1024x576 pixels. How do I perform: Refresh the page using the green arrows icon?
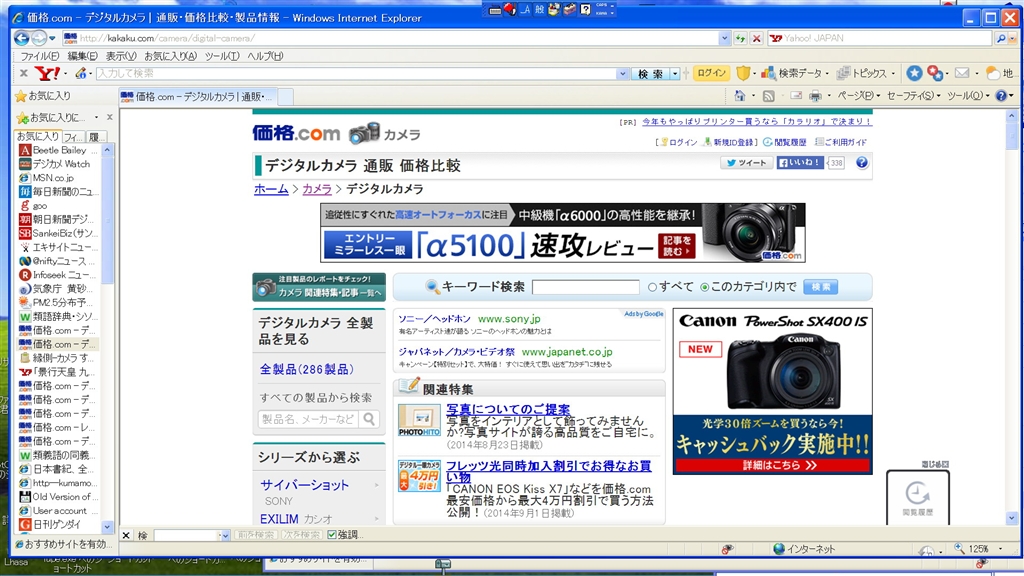coord(740,39)
